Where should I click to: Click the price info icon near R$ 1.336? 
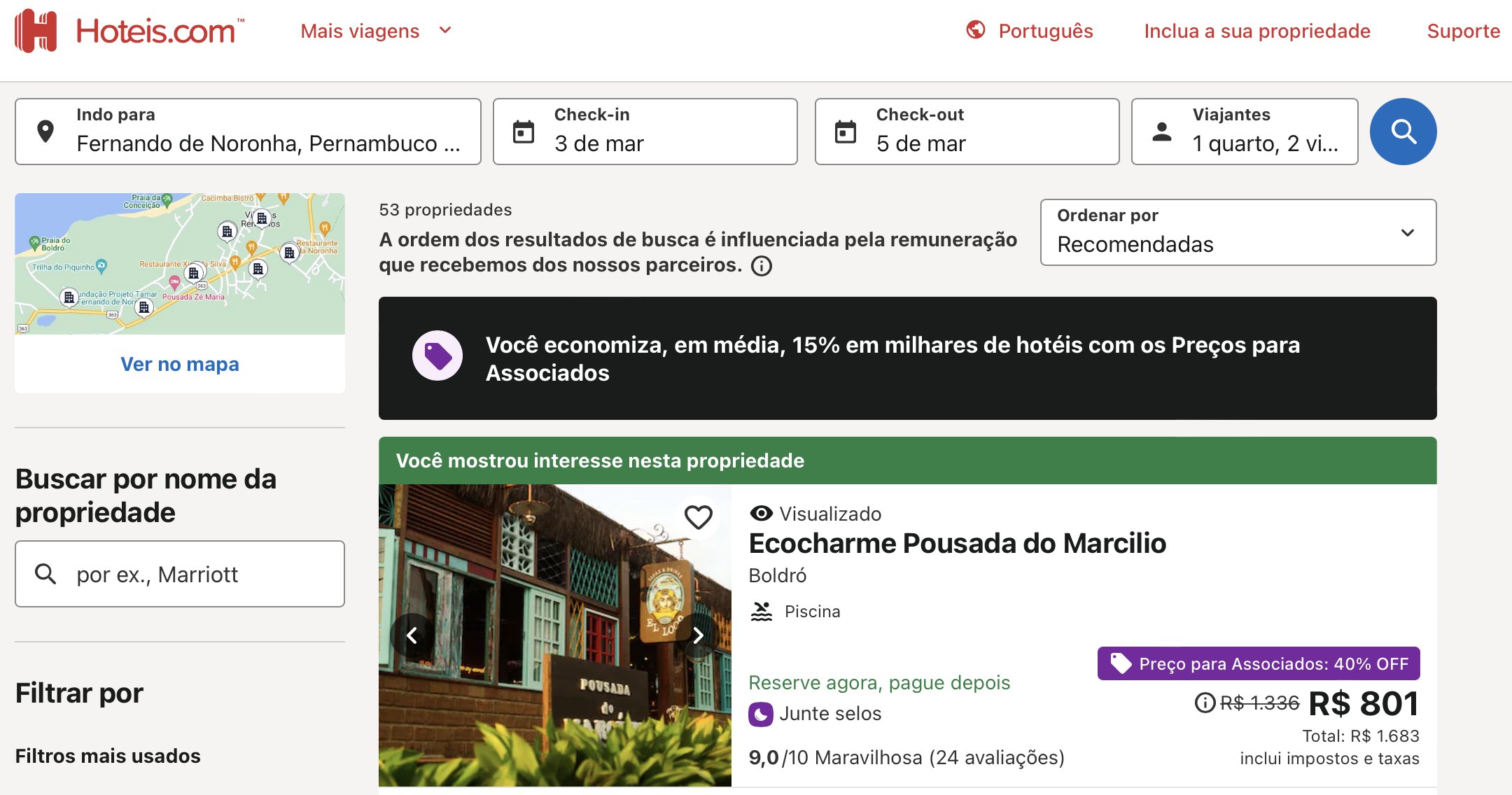(x=1205, y=703)
